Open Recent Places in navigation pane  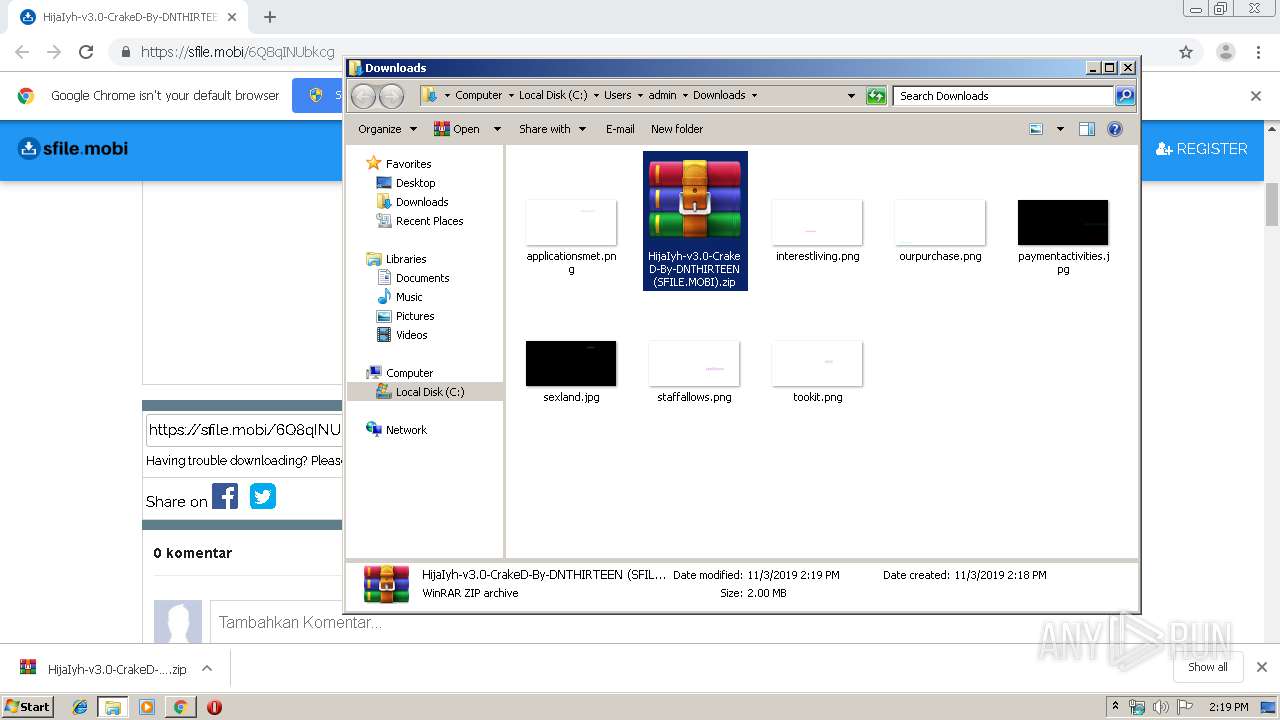pyautogui.click(x=420, y=221)
